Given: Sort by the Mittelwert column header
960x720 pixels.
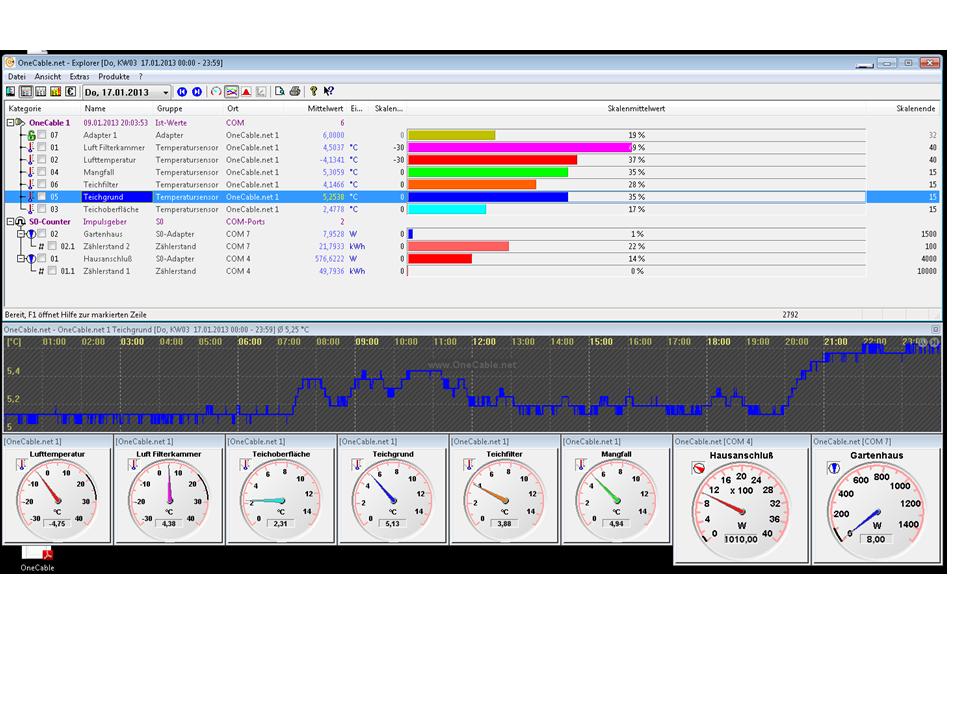Looking at the screenshot, I should click(326, 108).
